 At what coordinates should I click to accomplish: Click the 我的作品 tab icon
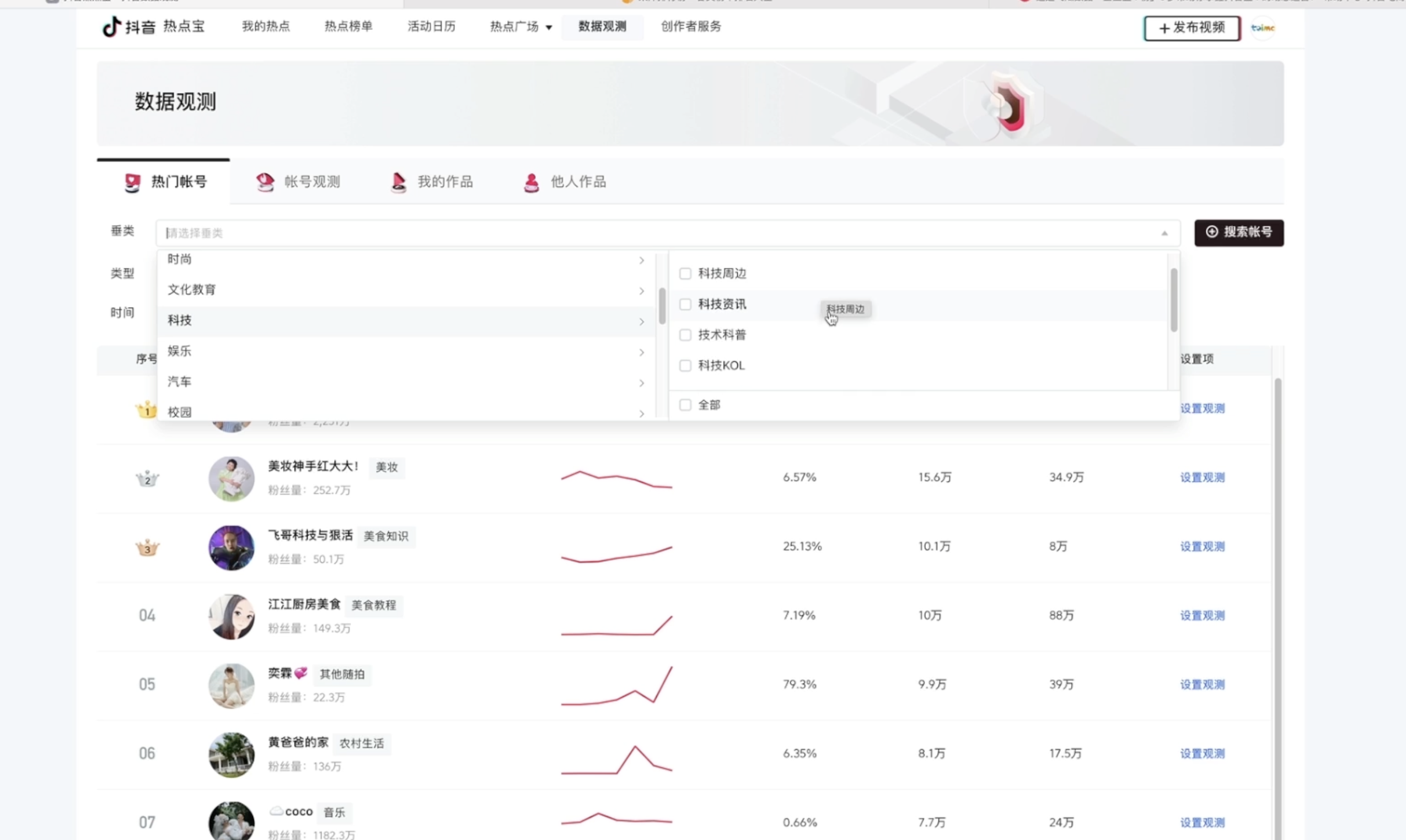tap(399, 182)
